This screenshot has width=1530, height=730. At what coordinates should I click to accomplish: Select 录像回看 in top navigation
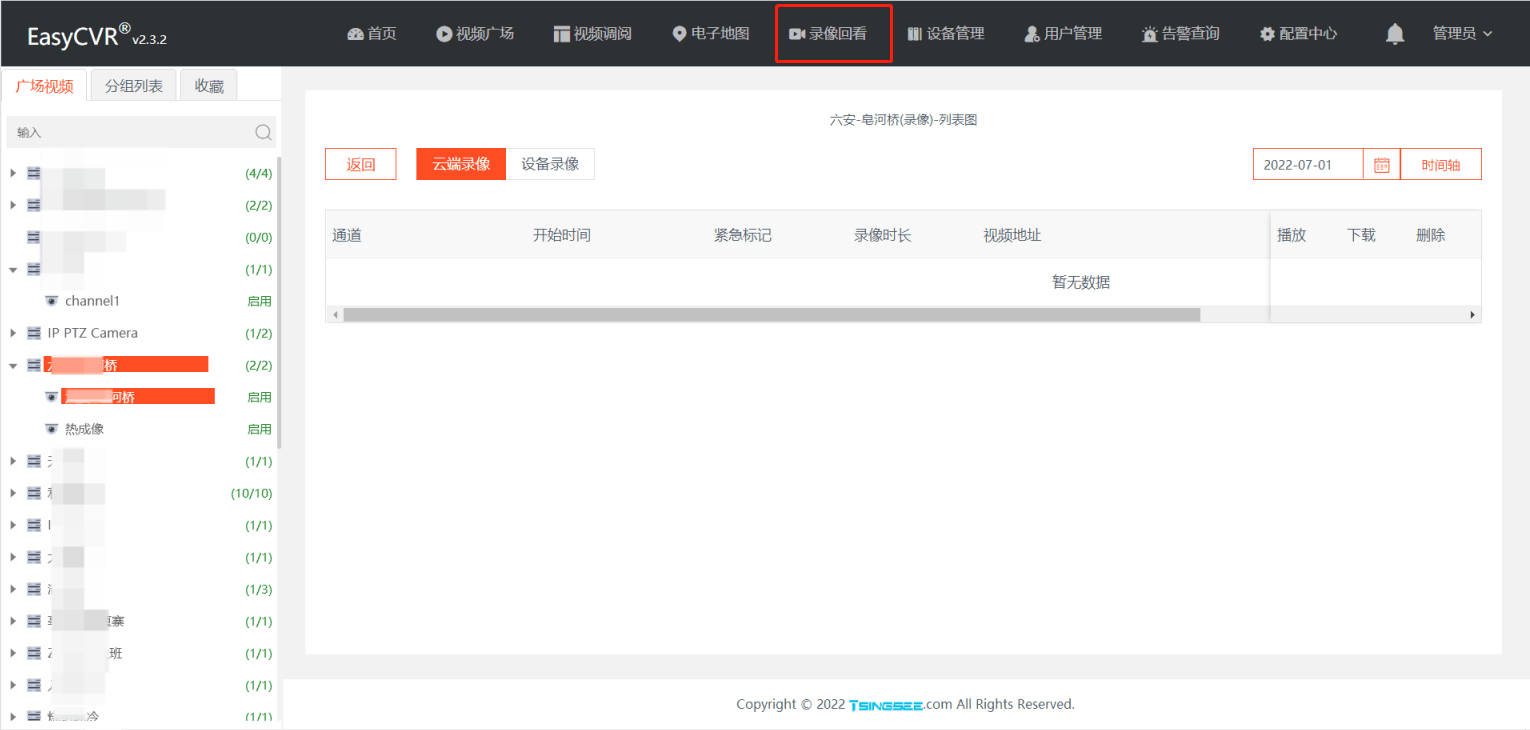tap(828, 34)
